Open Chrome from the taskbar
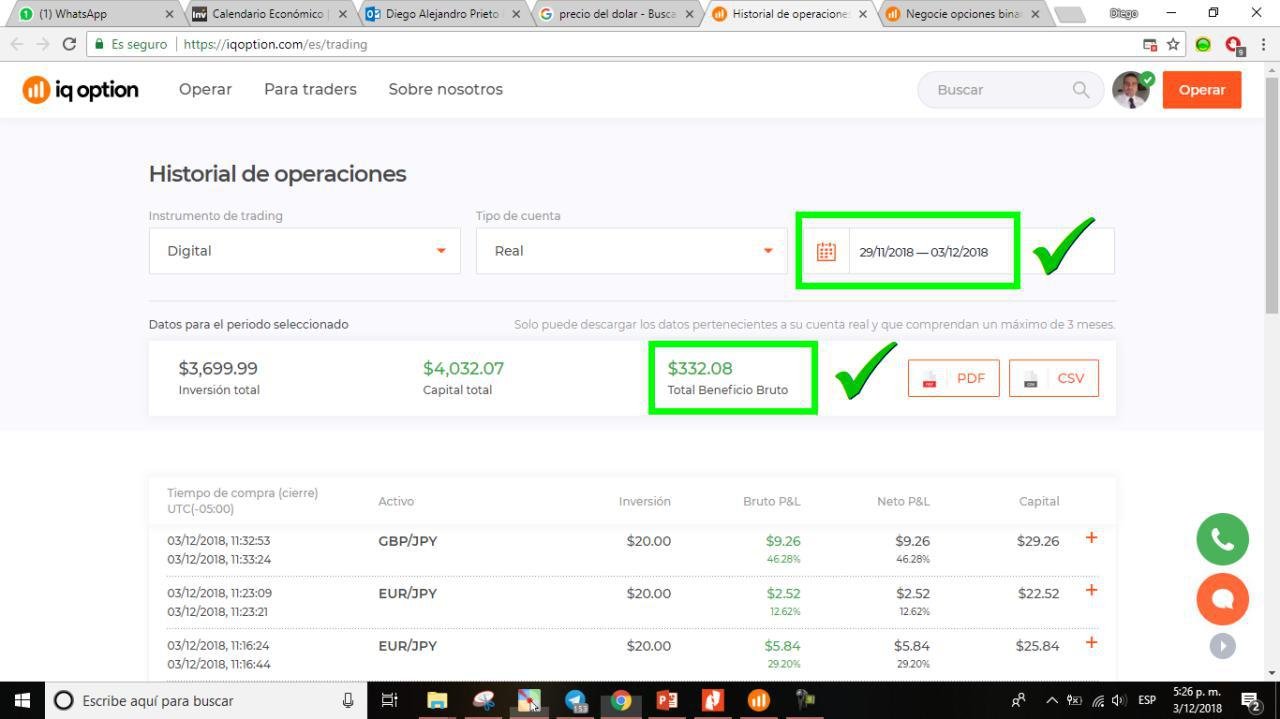Screen dimensions: 1280x719 pyautogui.click(x=621, y=700)
